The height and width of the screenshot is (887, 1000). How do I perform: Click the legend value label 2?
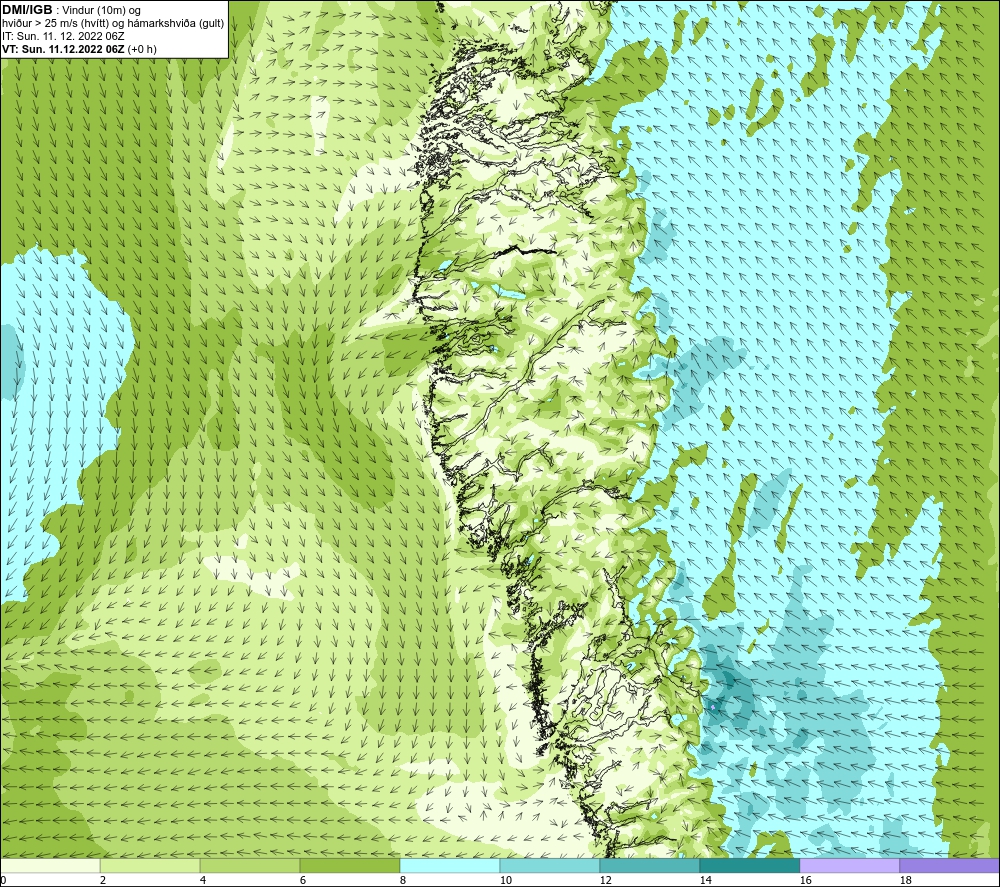click(103, 881)
